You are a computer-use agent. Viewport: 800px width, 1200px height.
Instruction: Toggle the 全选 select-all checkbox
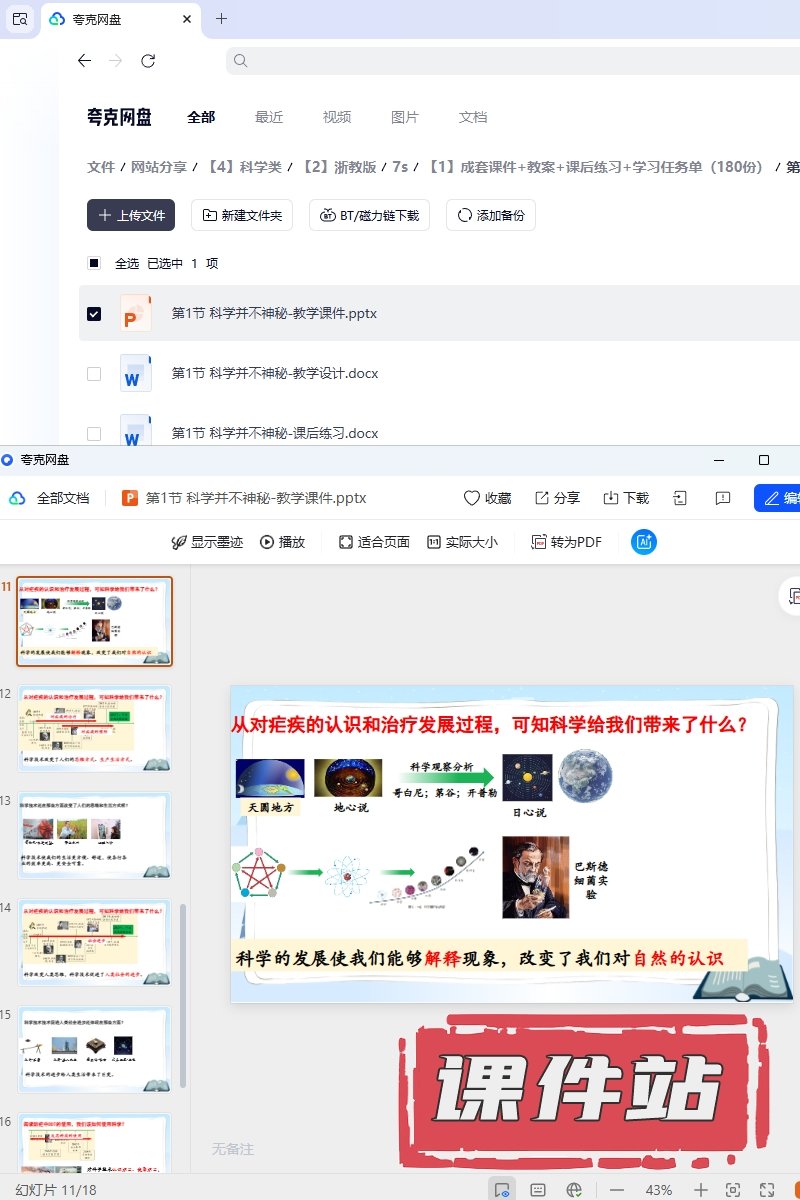[x=94, y=264]
